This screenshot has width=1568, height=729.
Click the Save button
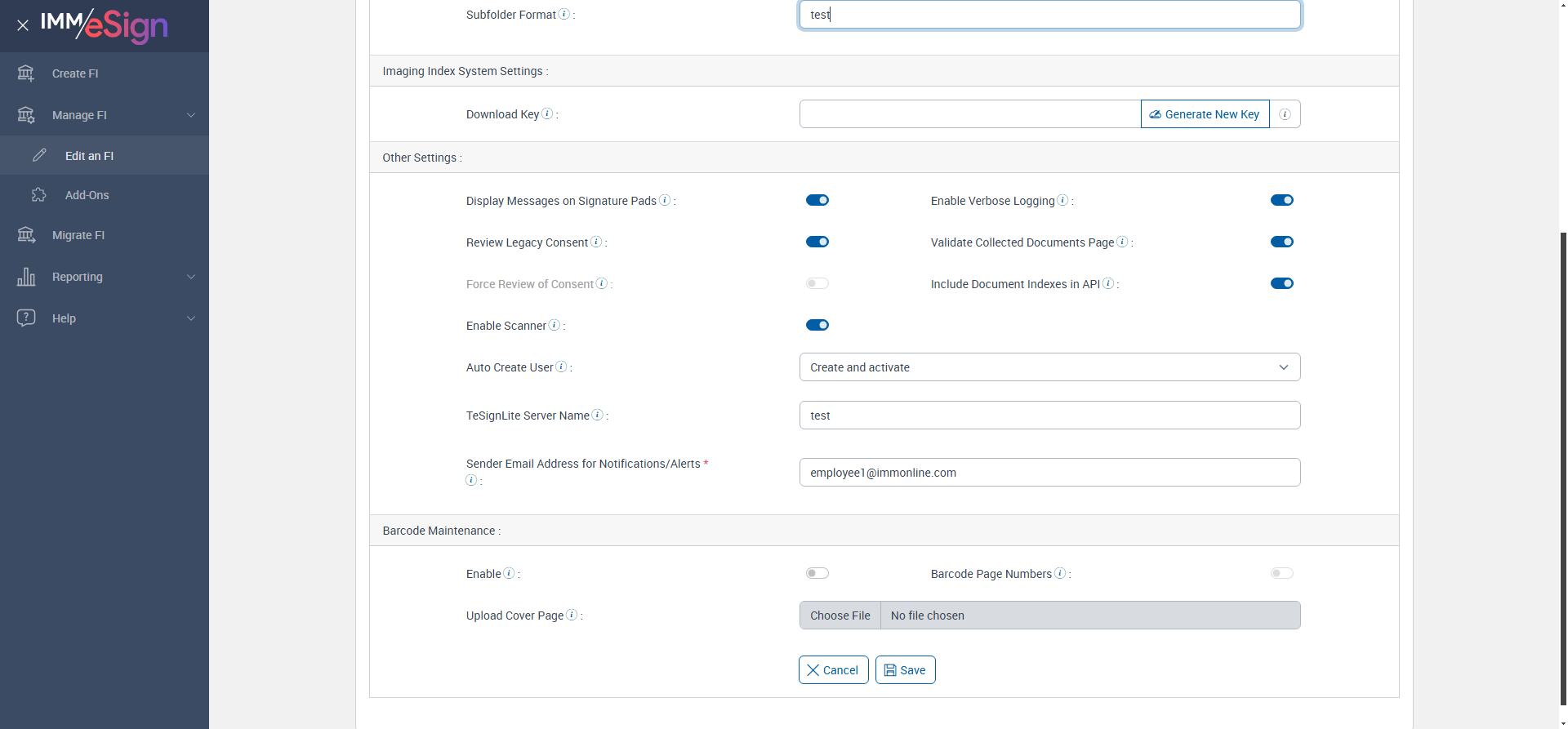click(905, 670)
